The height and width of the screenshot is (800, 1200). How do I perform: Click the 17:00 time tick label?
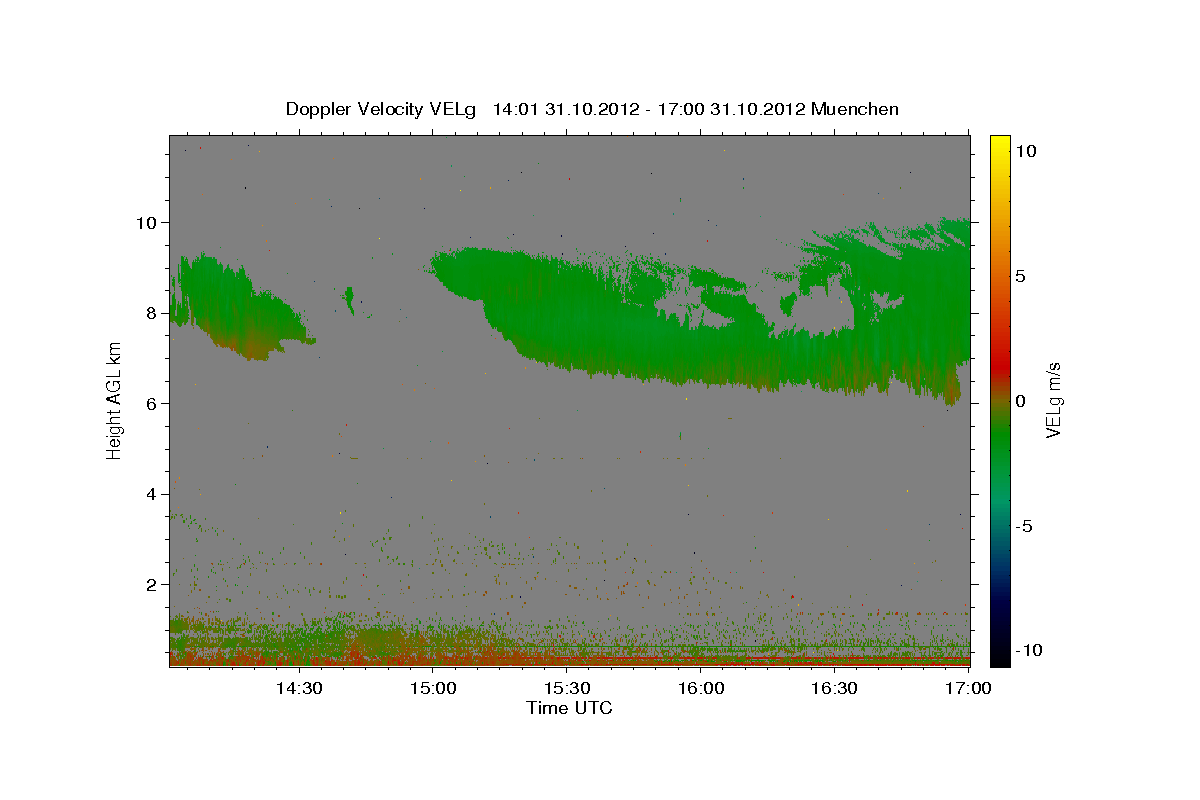coord(969,688)
